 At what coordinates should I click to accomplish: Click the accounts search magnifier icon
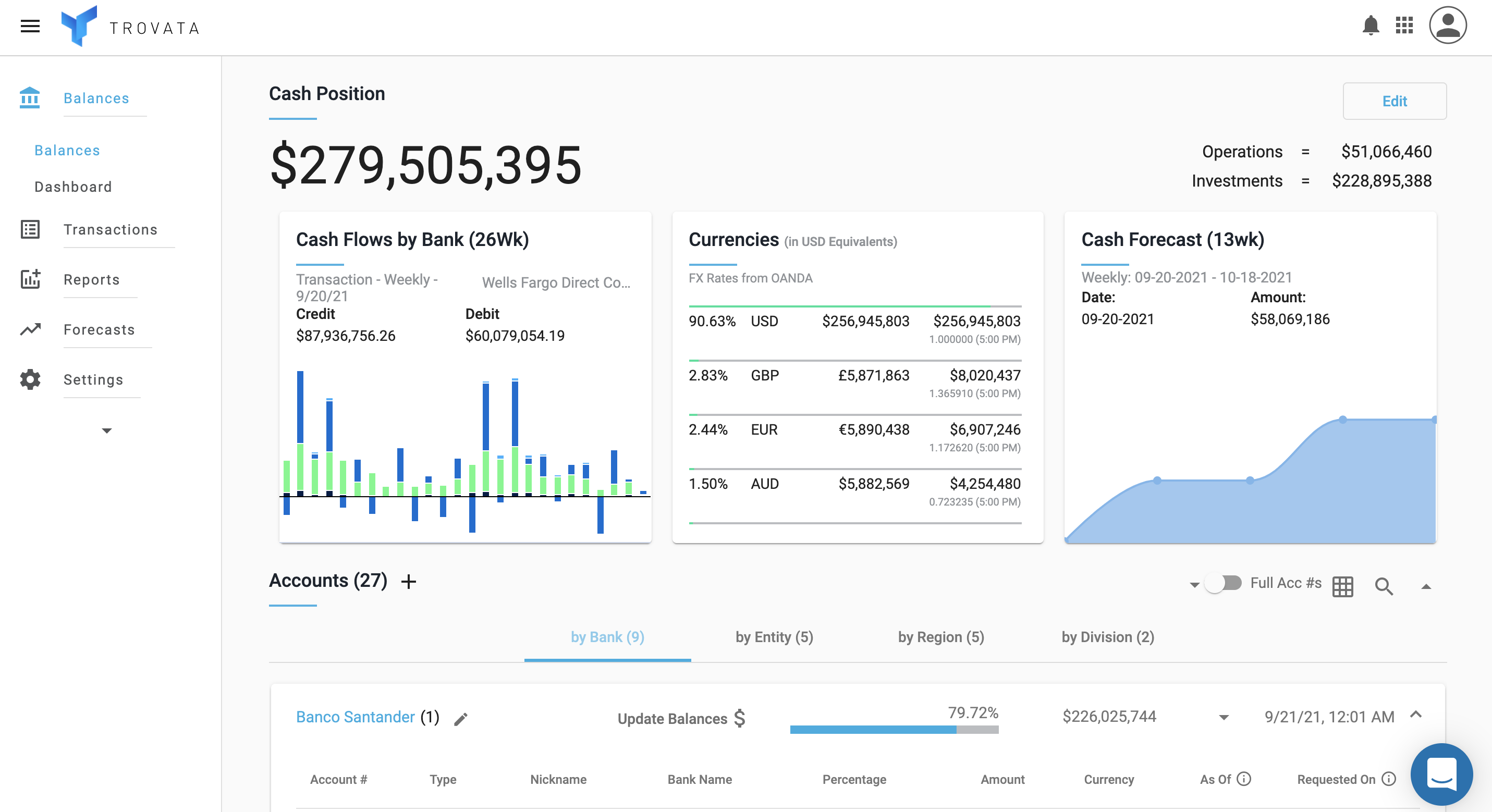point(1384,586)
